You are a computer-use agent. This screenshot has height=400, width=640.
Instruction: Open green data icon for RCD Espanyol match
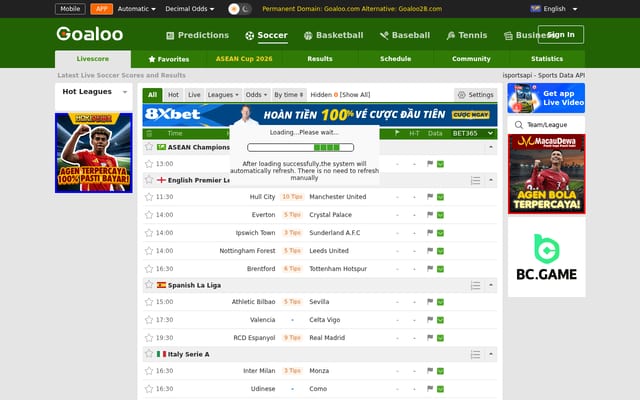tap(440, 338)
